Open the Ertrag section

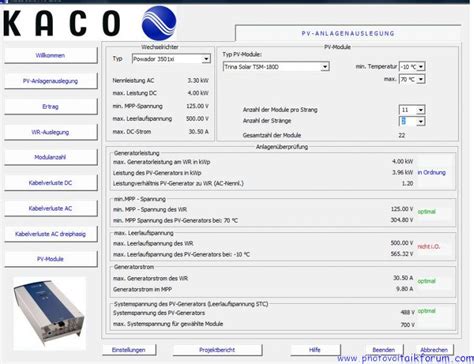point(51,107)
